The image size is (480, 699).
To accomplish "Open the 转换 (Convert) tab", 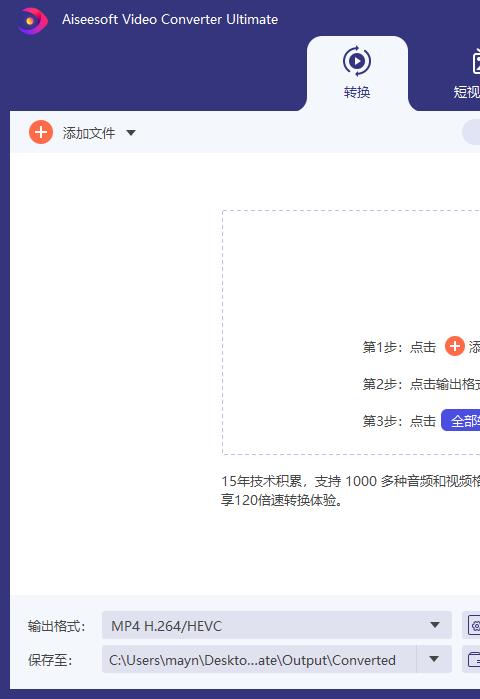I will pos(357,74).
